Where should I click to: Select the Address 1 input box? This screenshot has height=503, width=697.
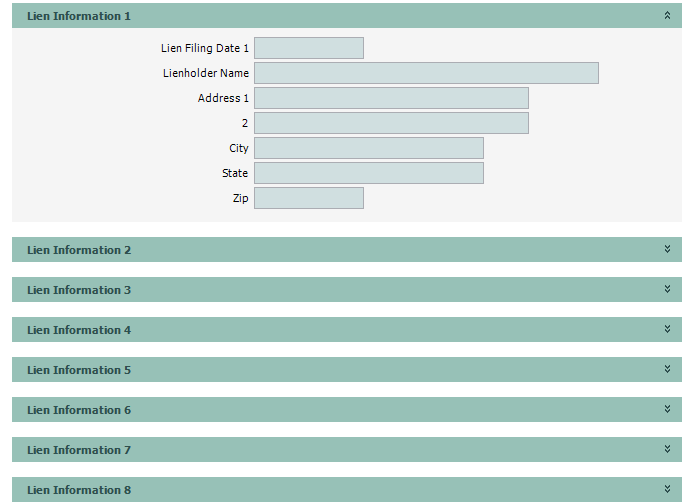pyautogui.click(x=391, y=98)
